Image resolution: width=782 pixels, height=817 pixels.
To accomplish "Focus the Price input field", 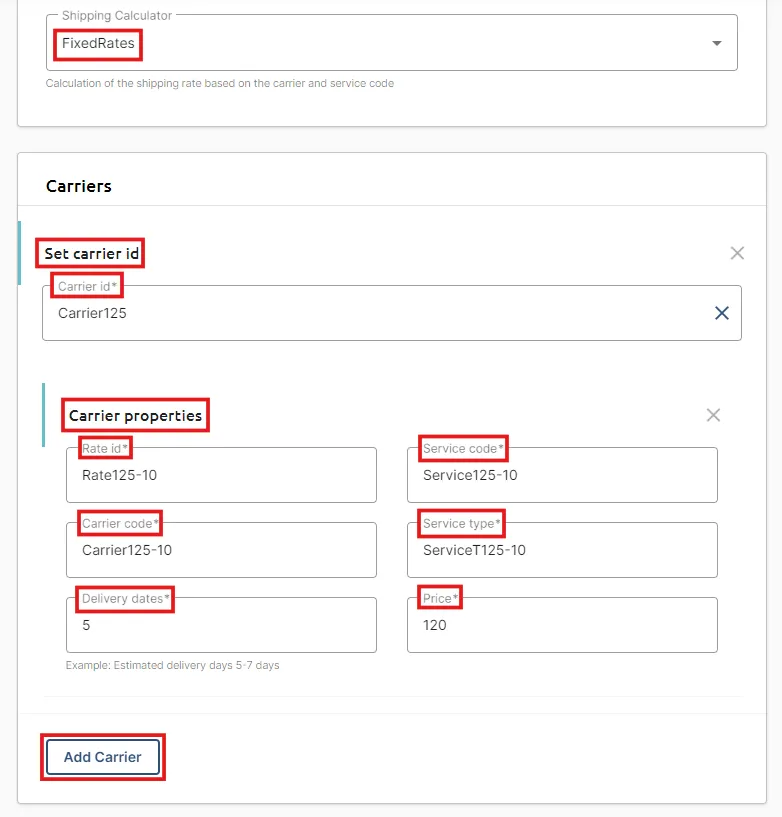I will (x=562, y=625).
